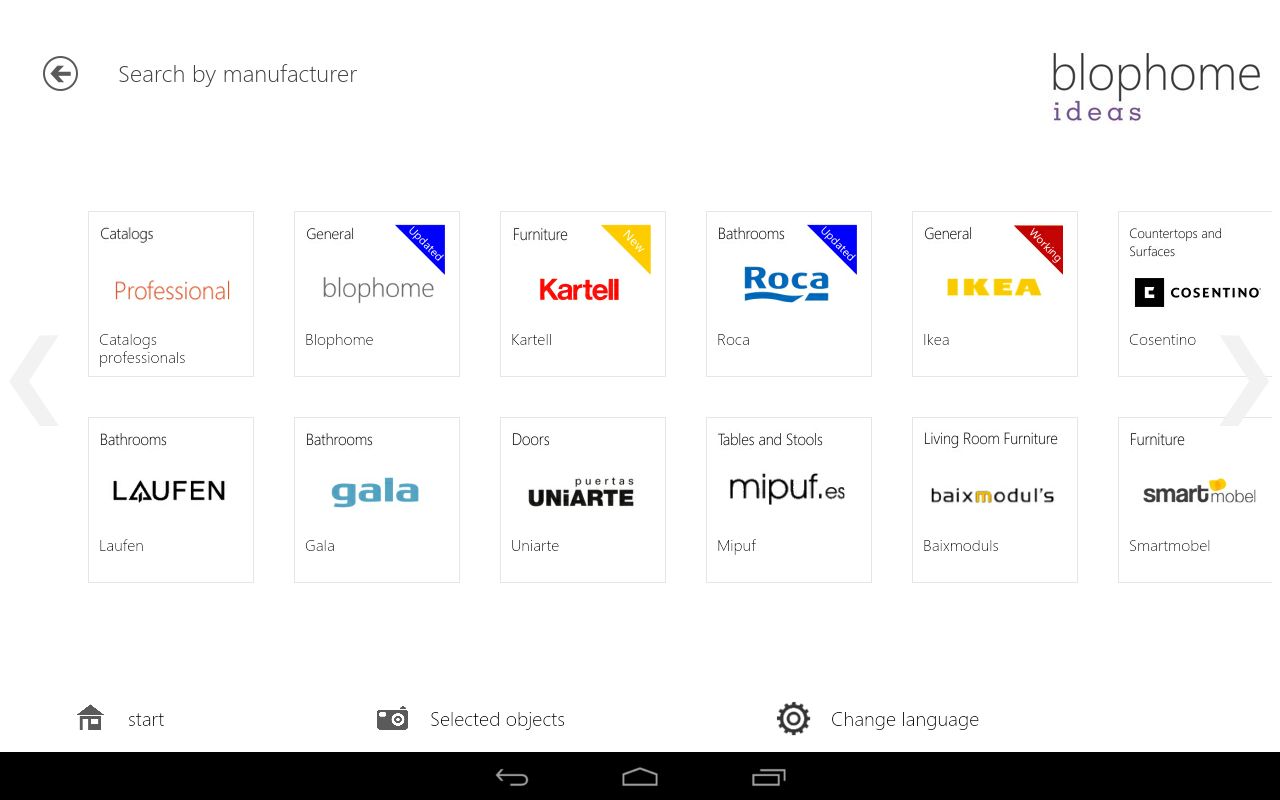Show more manufacturers with the right chevron
This screenshot has height=800, width=1280.
pos(1245,381)
